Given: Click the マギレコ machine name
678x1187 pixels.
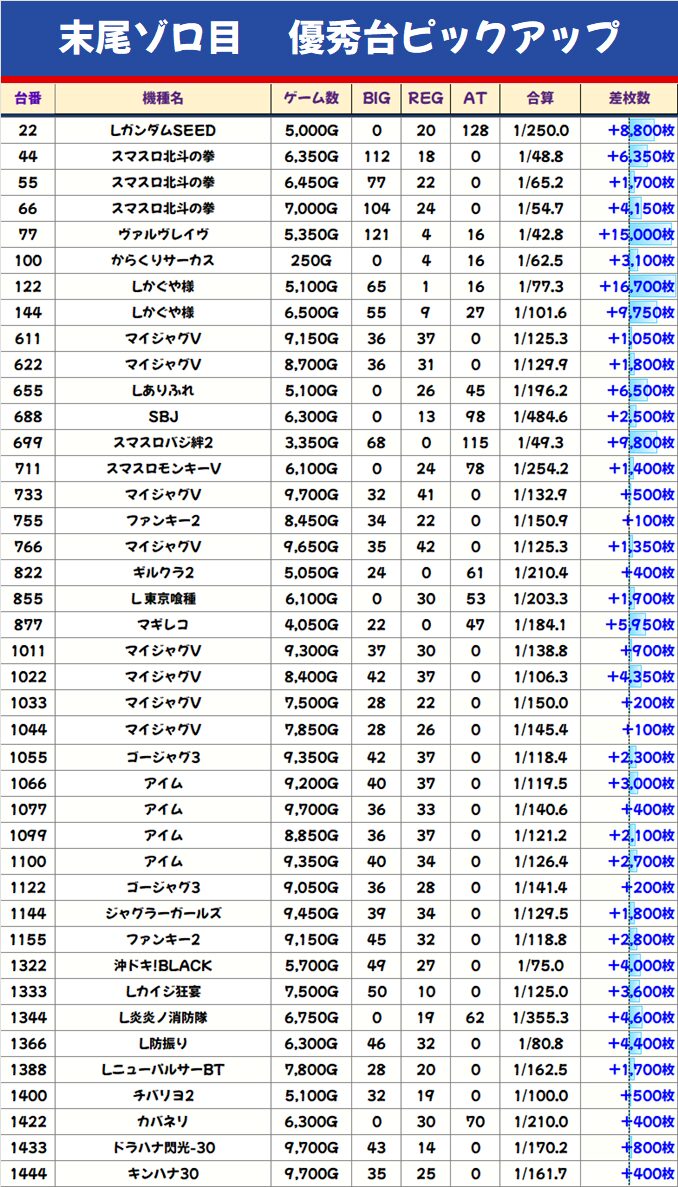Looking at the screenshot, I should 163,625.
